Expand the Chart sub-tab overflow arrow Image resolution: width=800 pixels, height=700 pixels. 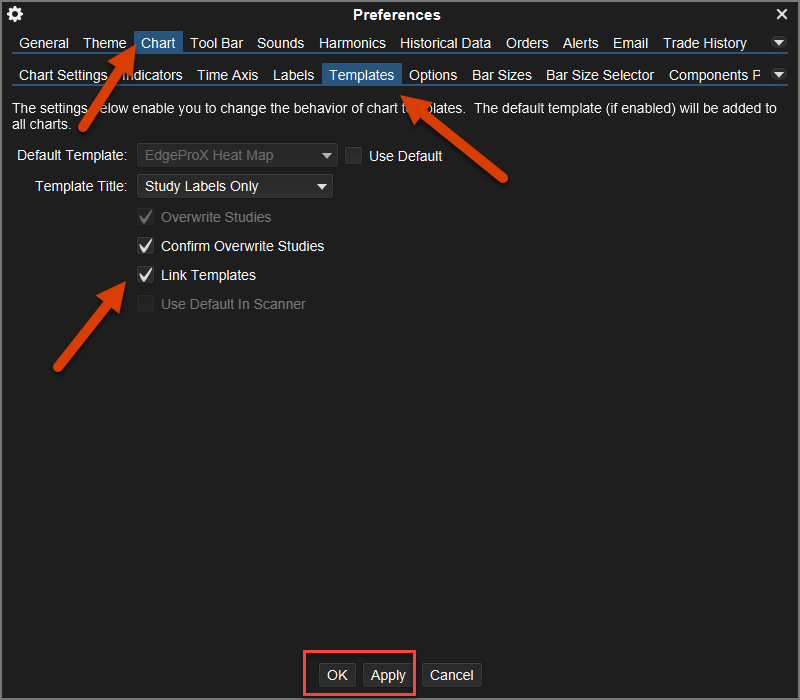pyautogui.click(x=779, y=75)
